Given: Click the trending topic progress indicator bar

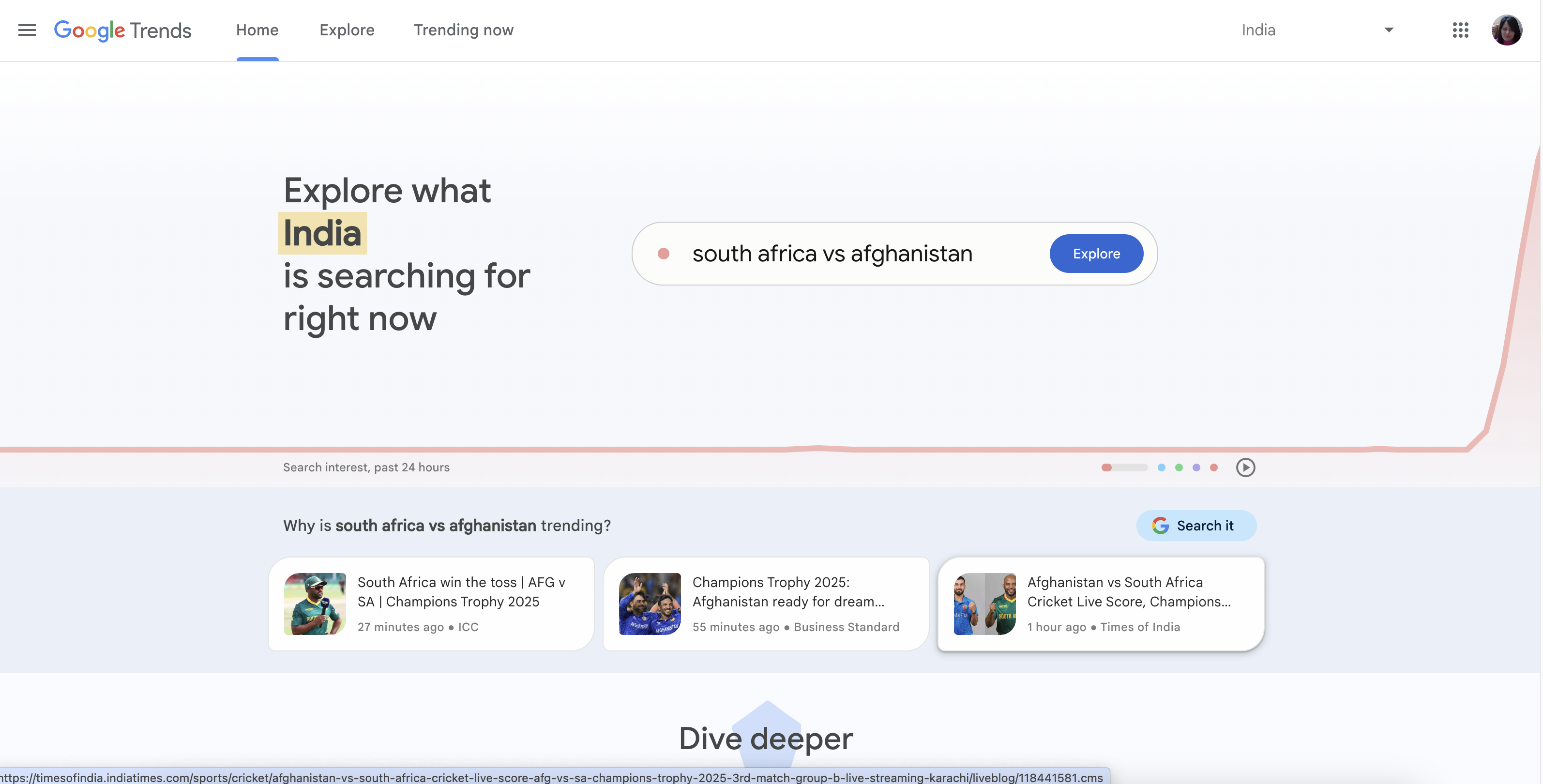Looking at the screenshot, I should coord(1124,468).
